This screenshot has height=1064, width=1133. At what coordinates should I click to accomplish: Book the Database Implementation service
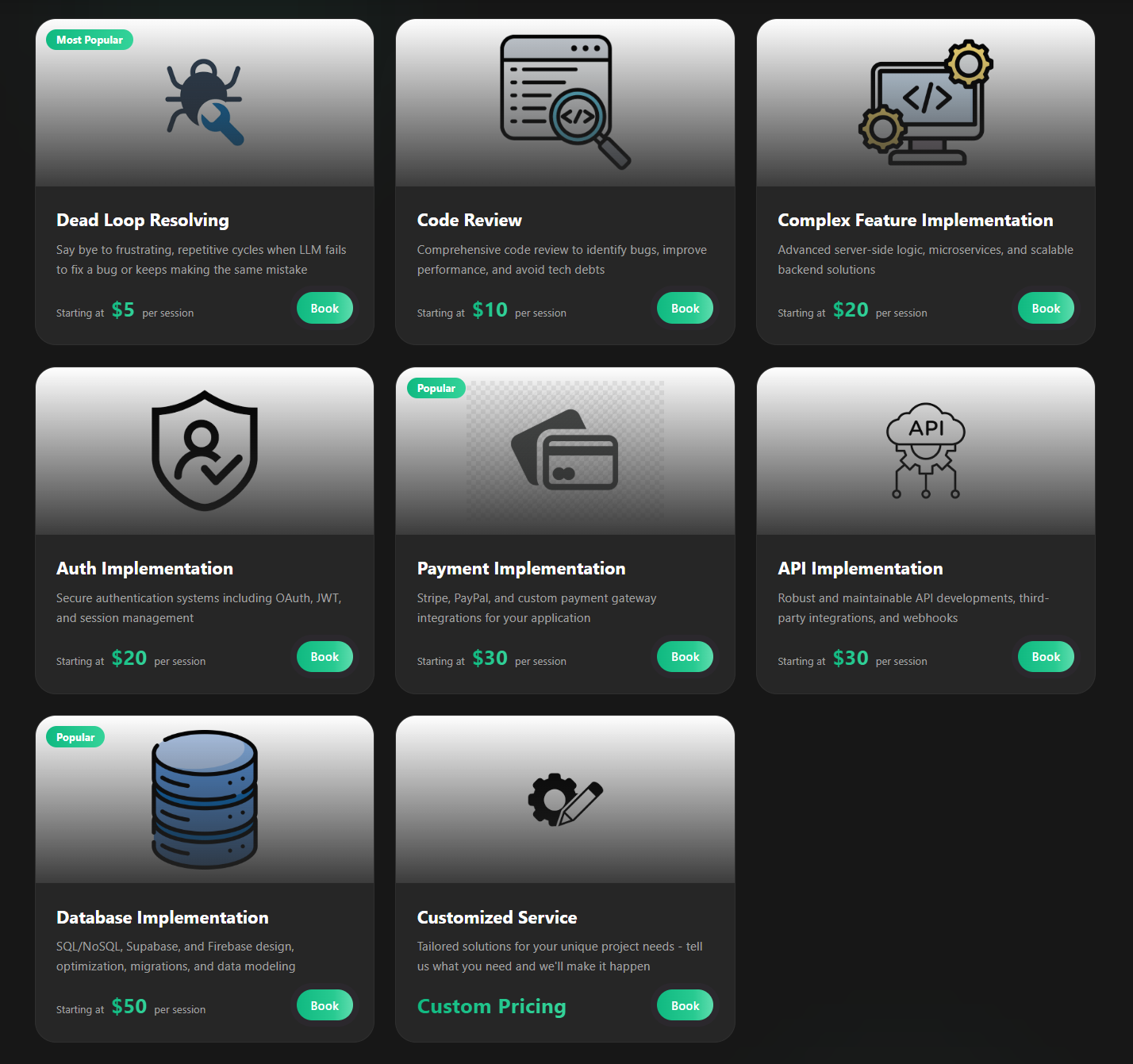coord(325,1005)
